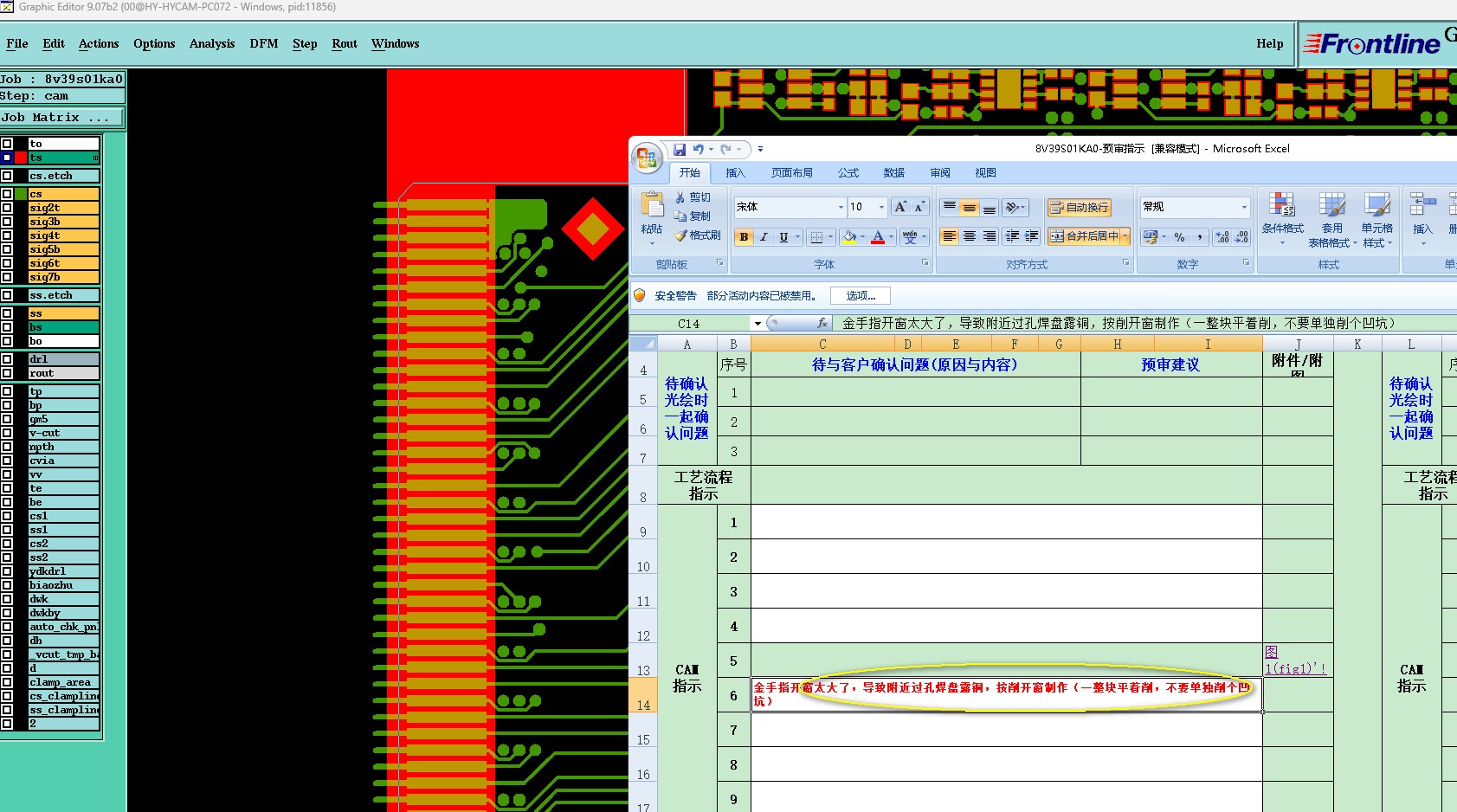Click the 选项... security warning button
The width and height of the screenshot is (1457, 812).
(x=861, y=296)
